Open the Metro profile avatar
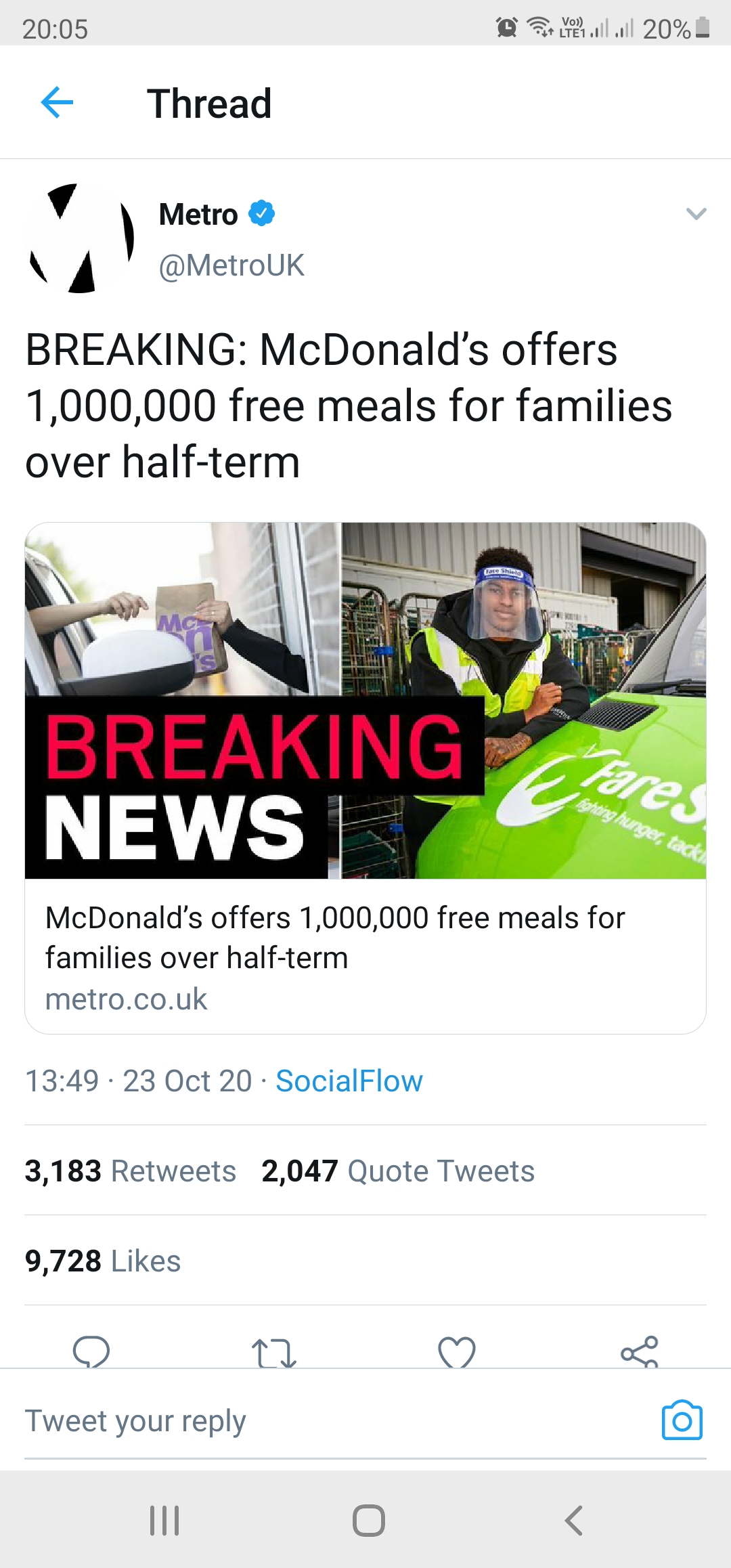The width and height of the screenshot is (731, 1568). (81, 238)
